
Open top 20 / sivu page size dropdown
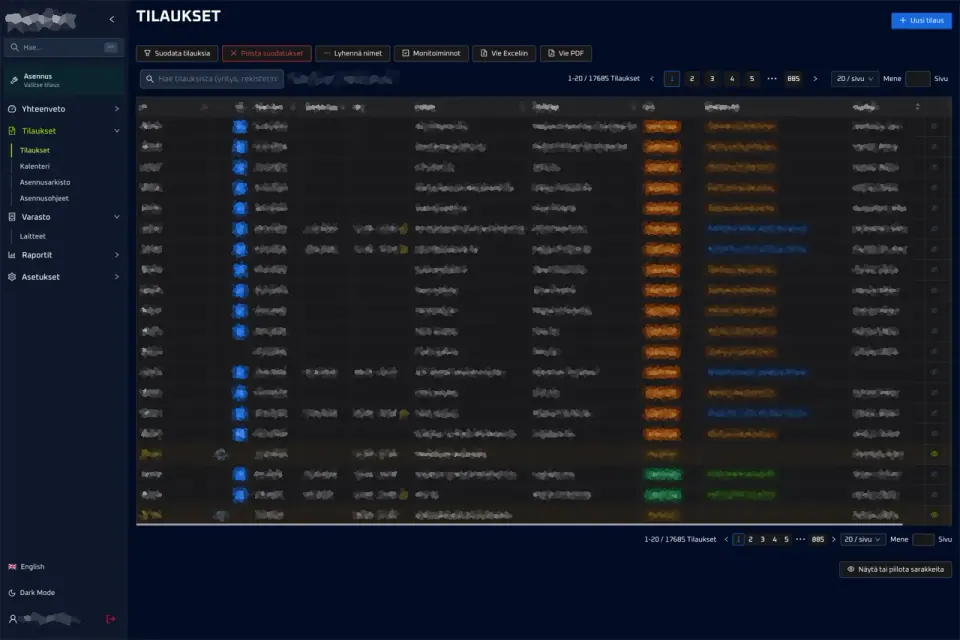[855, 78]
